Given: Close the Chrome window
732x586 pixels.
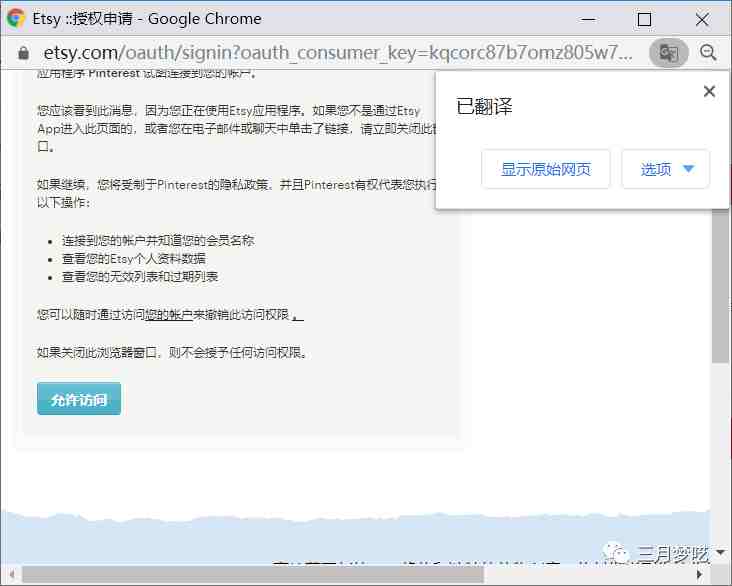Looking at the screenshot, I should click(702, 20).
